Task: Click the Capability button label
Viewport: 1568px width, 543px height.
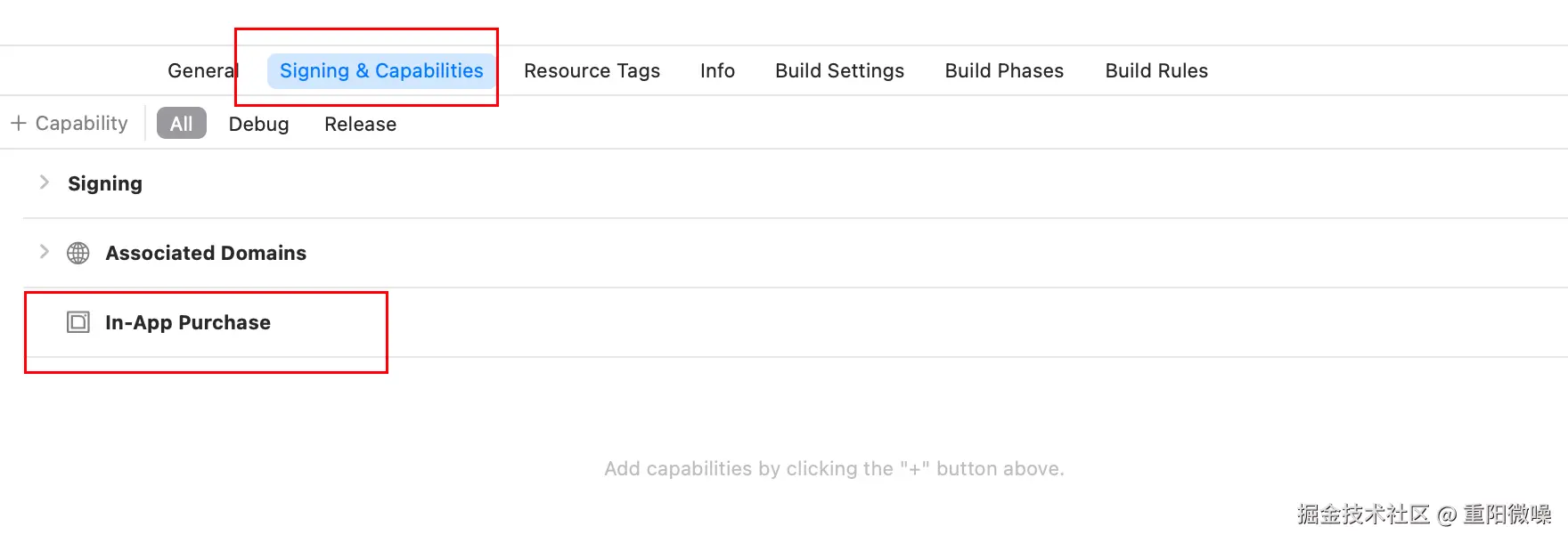Action: point(81,124)
